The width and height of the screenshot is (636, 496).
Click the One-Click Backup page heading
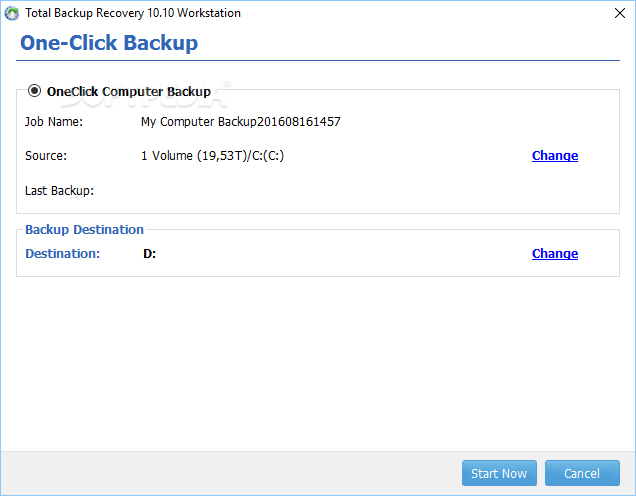(x=109, y=43)
